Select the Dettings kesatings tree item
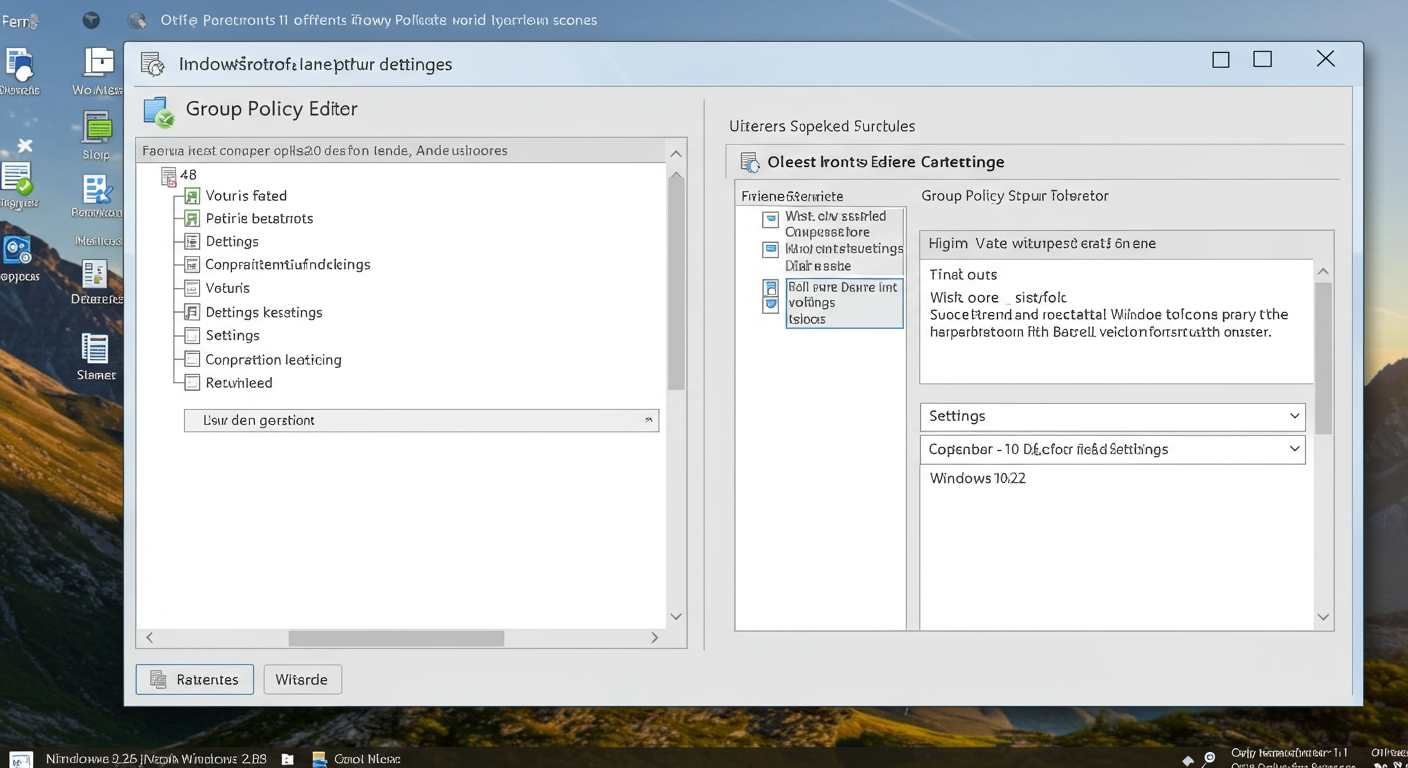The width and height of the screenshot is (1408, 768). point(264,312)
